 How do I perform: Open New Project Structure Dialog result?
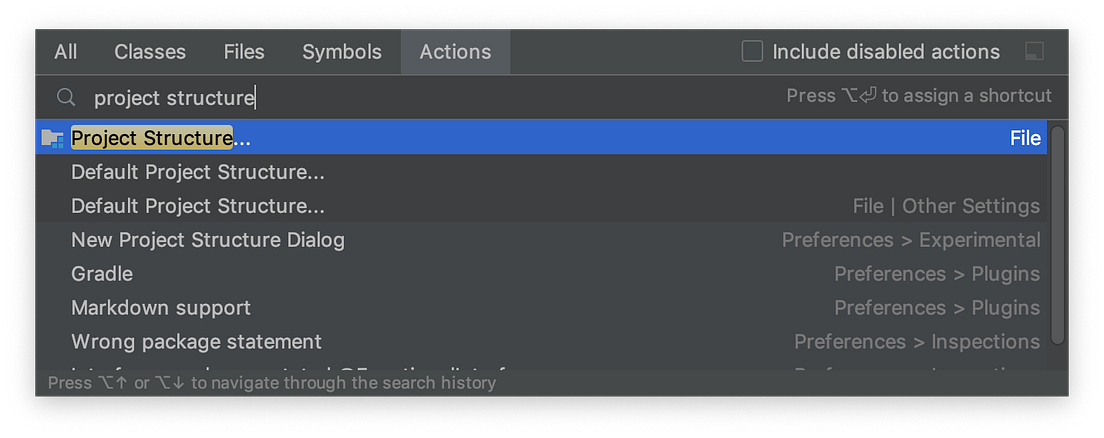(x=208, y=240)
